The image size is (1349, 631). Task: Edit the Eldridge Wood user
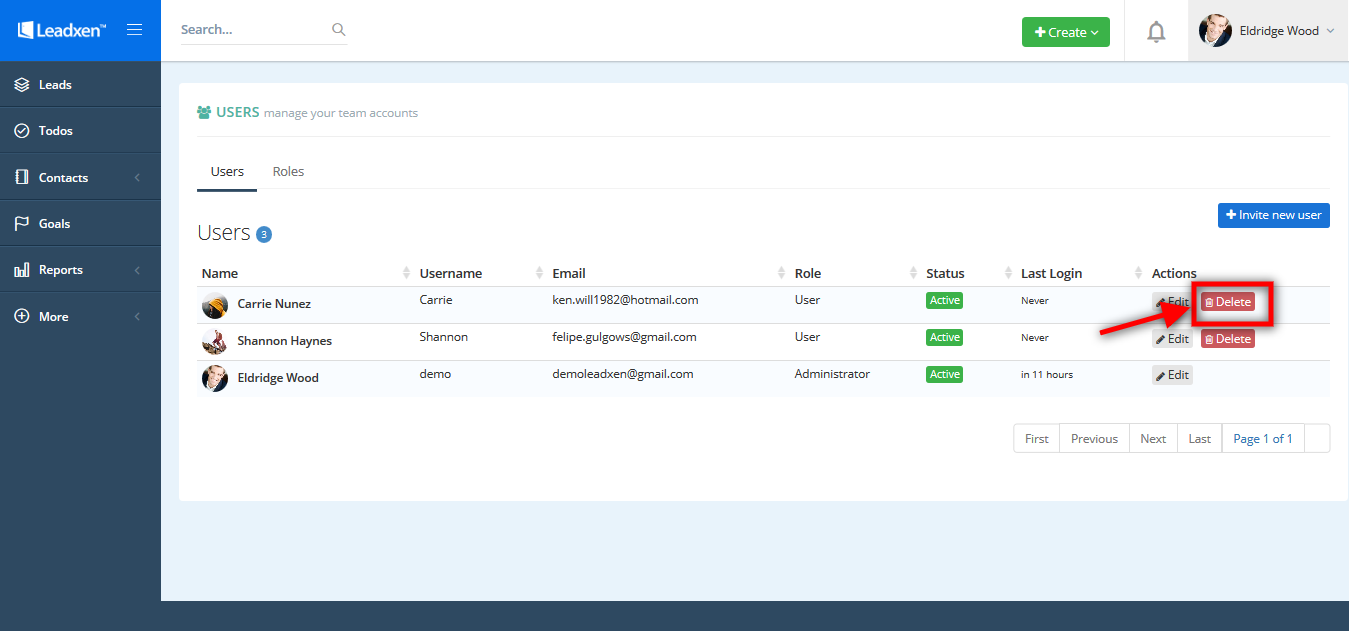click(x=1172, y=375)
